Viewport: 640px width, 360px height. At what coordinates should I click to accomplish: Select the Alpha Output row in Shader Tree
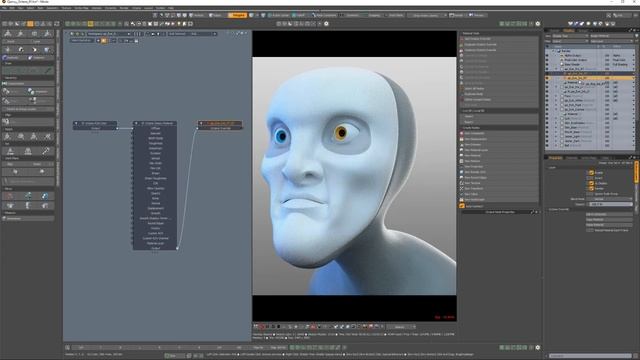(x=590, y=56)
